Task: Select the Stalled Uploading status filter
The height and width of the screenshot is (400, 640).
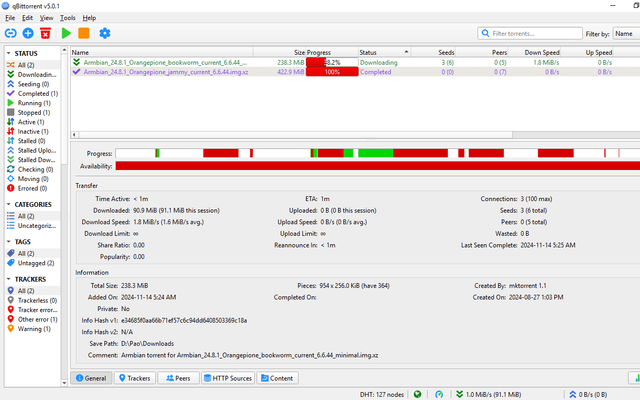Action: [x=33, y=150]
